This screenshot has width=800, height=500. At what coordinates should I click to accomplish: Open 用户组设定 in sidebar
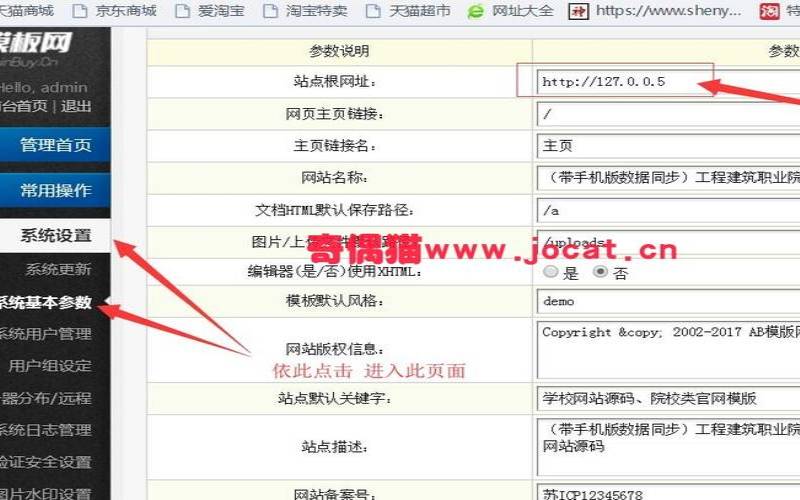pos(50,366)
